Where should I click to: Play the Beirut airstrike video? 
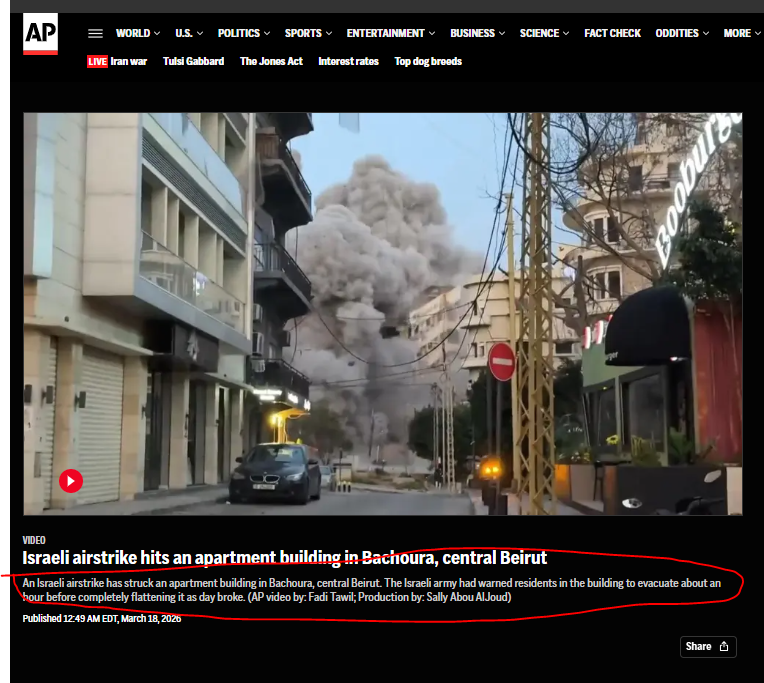(71, 481)
